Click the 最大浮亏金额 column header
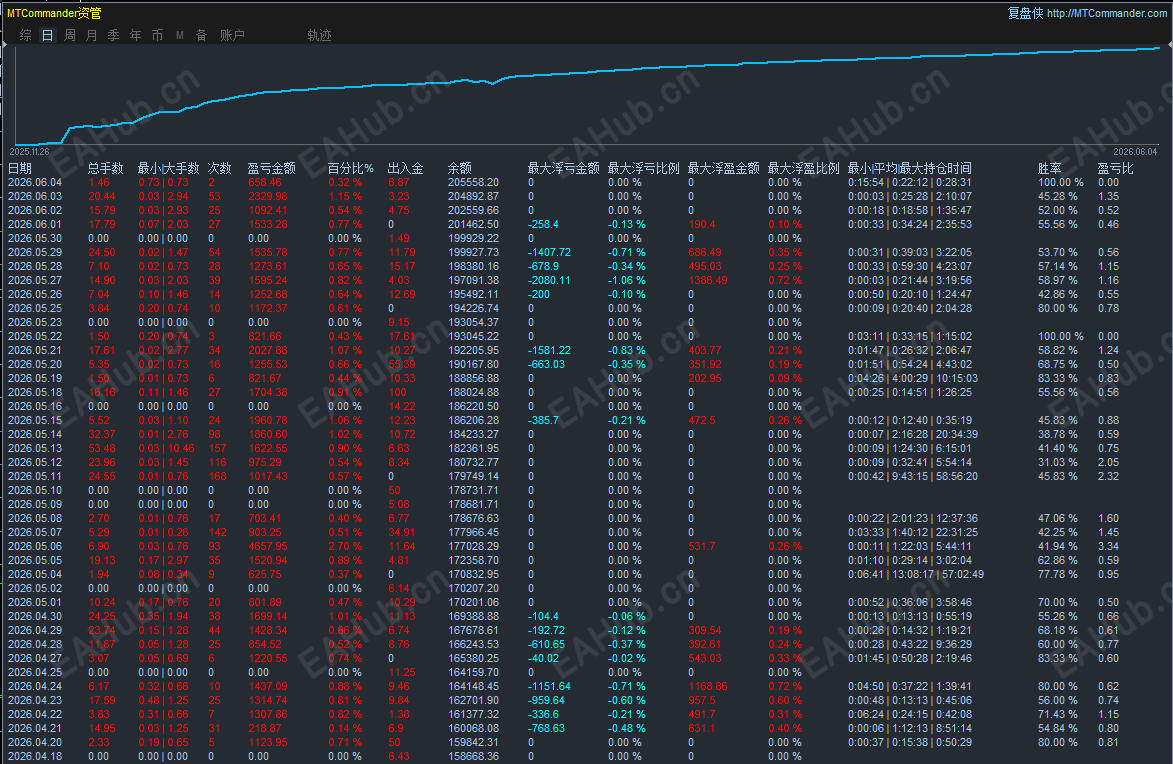 (563, 168)
